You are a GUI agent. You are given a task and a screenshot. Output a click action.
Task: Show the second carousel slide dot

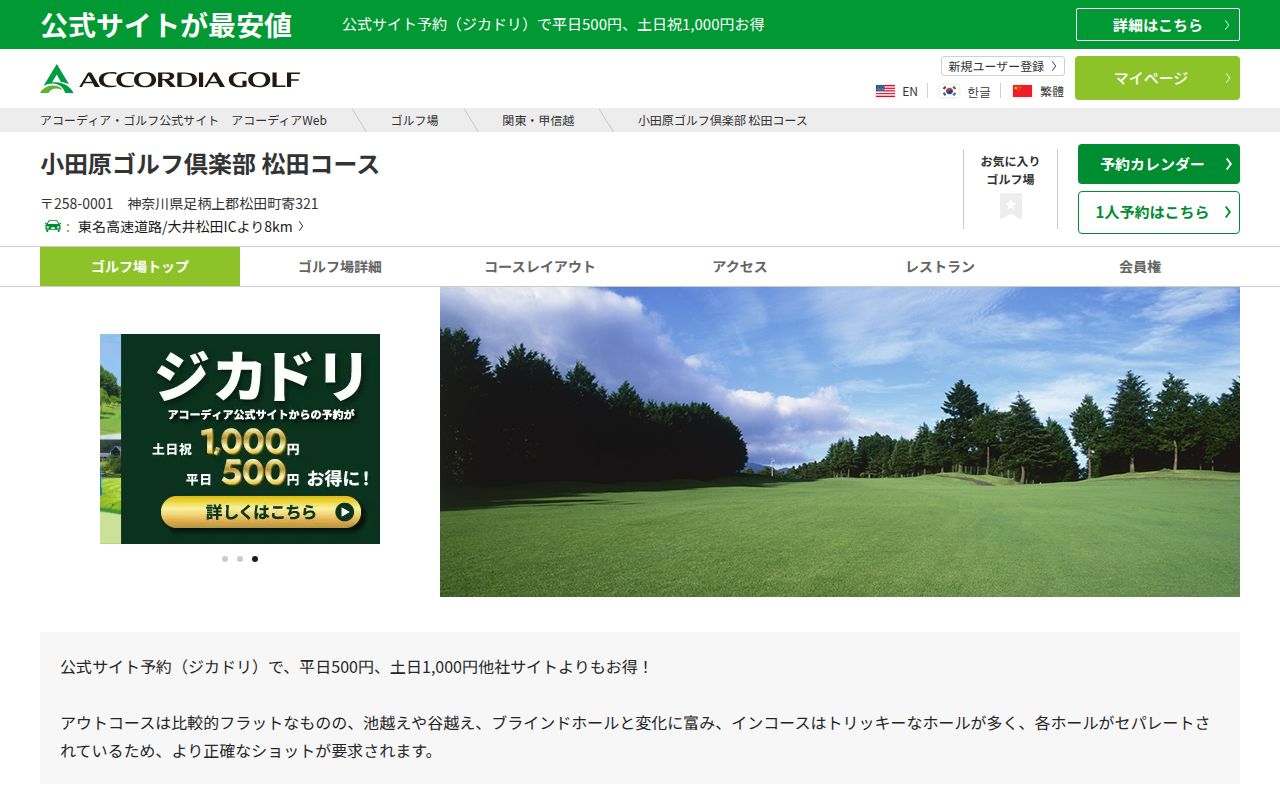click(240, 559)
